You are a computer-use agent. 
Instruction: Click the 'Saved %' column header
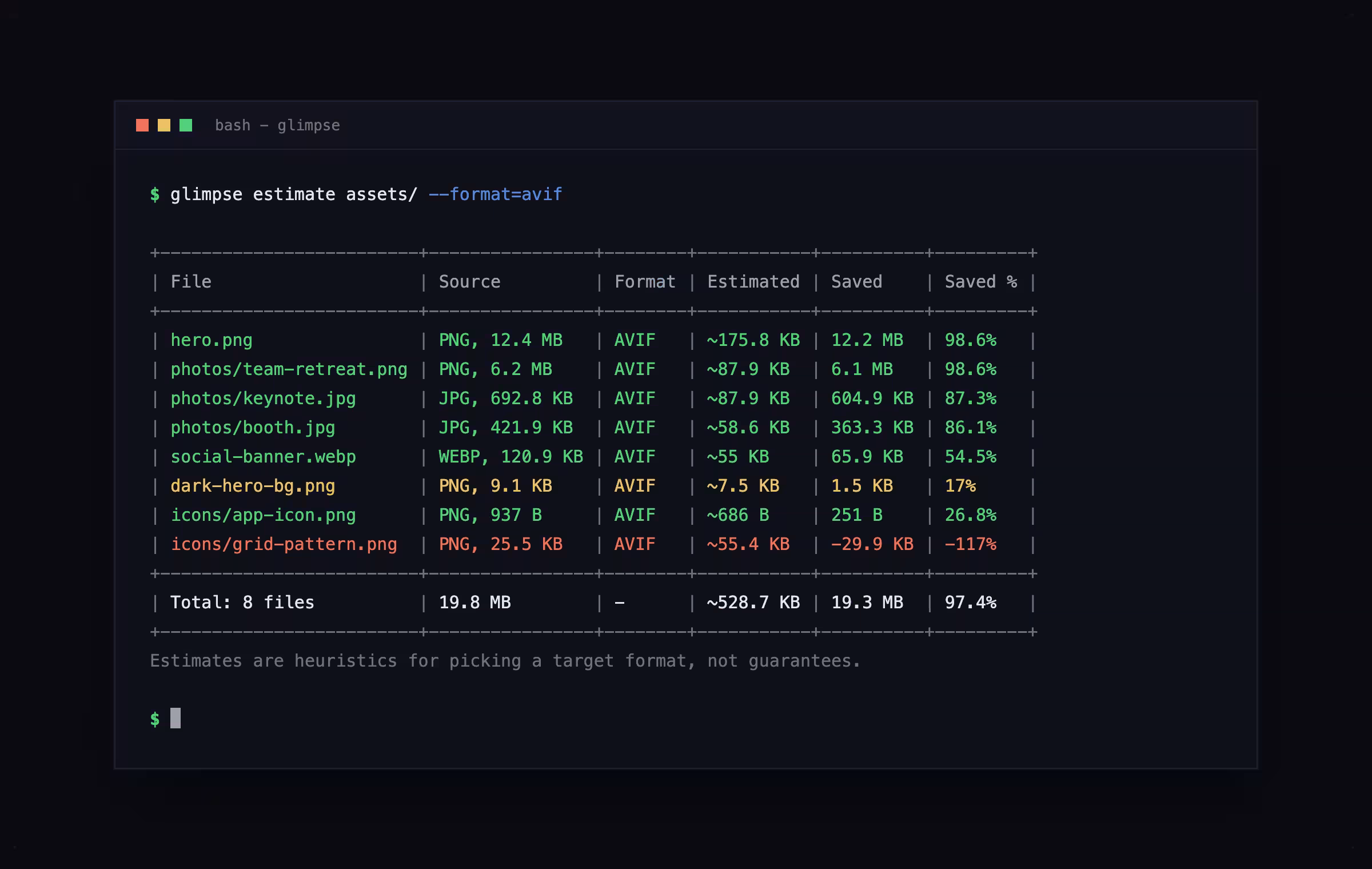tap(981, 282)
